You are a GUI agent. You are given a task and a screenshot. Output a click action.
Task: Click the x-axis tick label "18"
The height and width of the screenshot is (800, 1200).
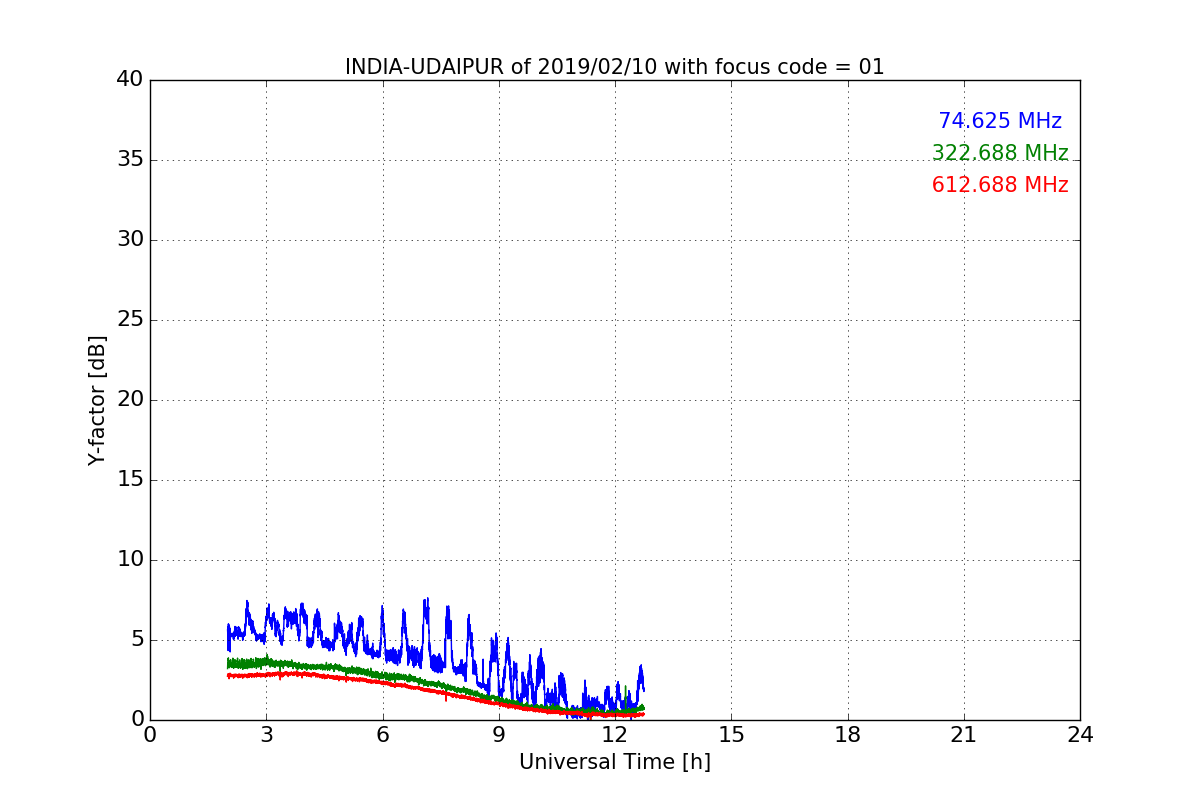click(848, 735)
